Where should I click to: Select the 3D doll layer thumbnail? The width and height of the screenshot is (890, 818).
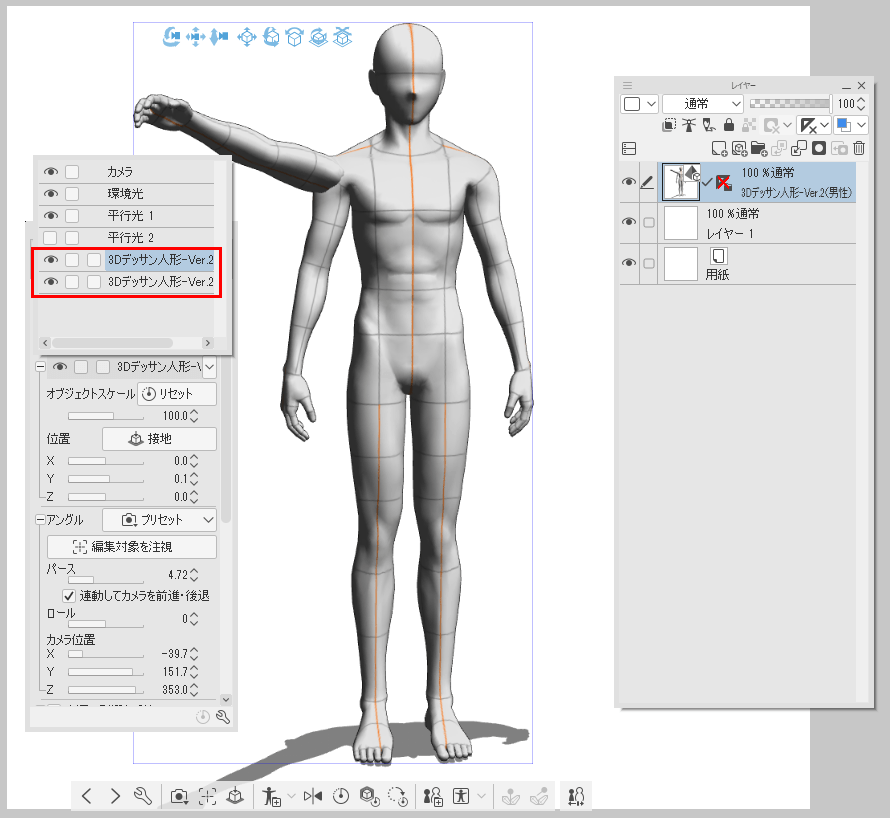[x=681, y=182]
